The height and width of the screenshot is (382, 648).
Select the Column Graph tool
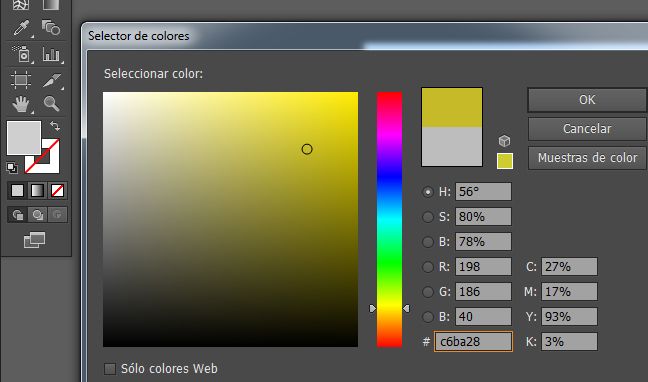click(51, 54)
